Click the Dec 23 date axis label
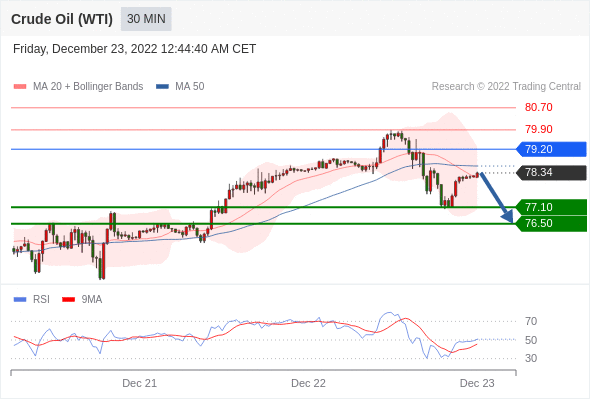This screenshot has width=590, height=400. click(x=477, y=383)
